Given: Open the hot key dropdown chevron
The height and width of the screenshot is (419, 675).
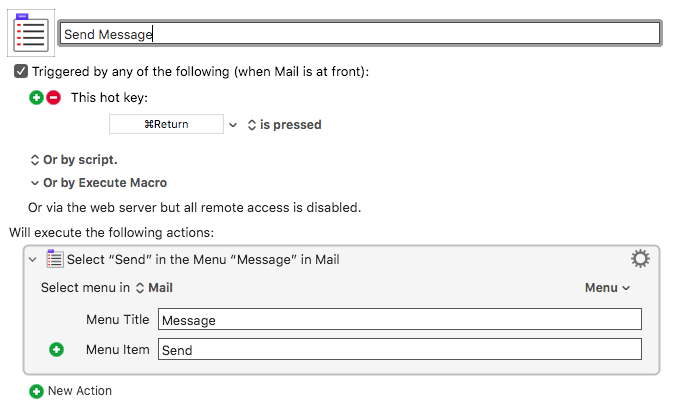Looking at the screenshot, I should (x=233, y=125).
